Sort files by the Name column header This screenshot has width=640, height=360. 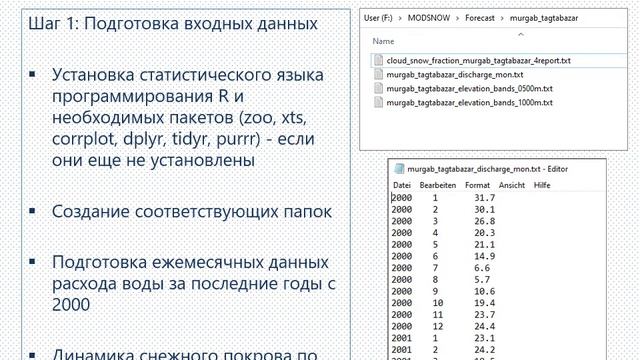pyautogui.click(x=383, y=41)
